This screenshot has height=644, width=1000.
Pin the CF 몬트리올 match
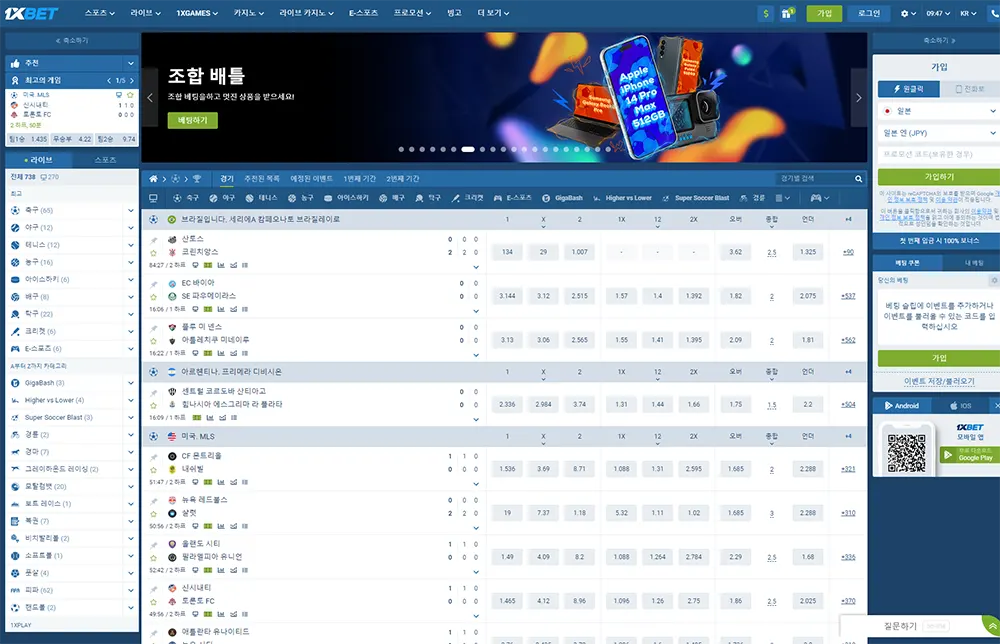pos(153,457)
